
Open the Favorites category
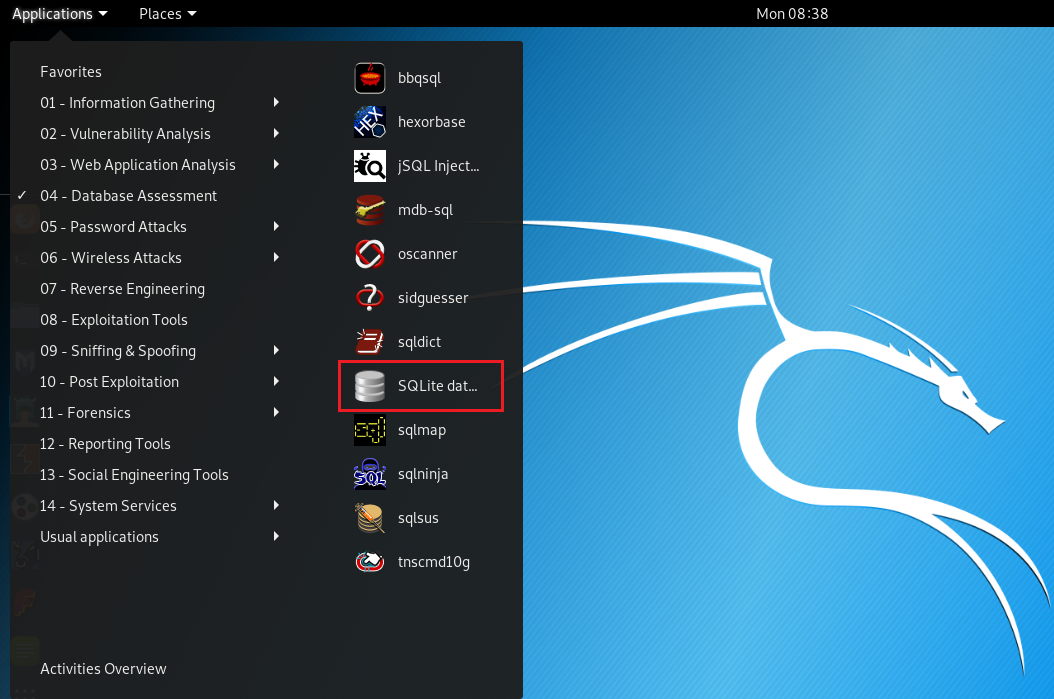tap(71, 72)
